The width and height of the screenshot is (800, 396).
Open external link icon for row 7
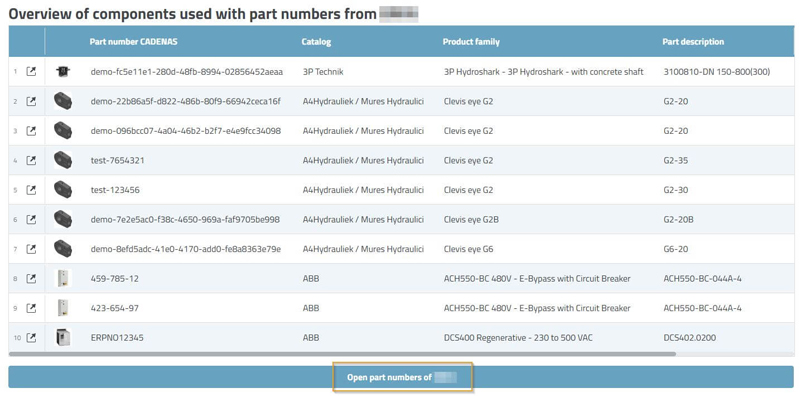pyautogui.click(x=31, y=249)
